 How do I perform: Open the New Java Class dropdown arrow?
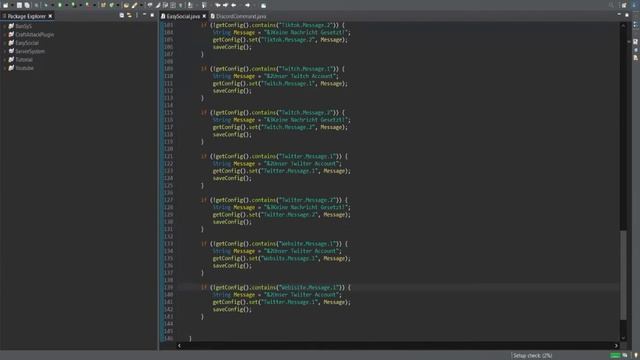click(118, 5)
